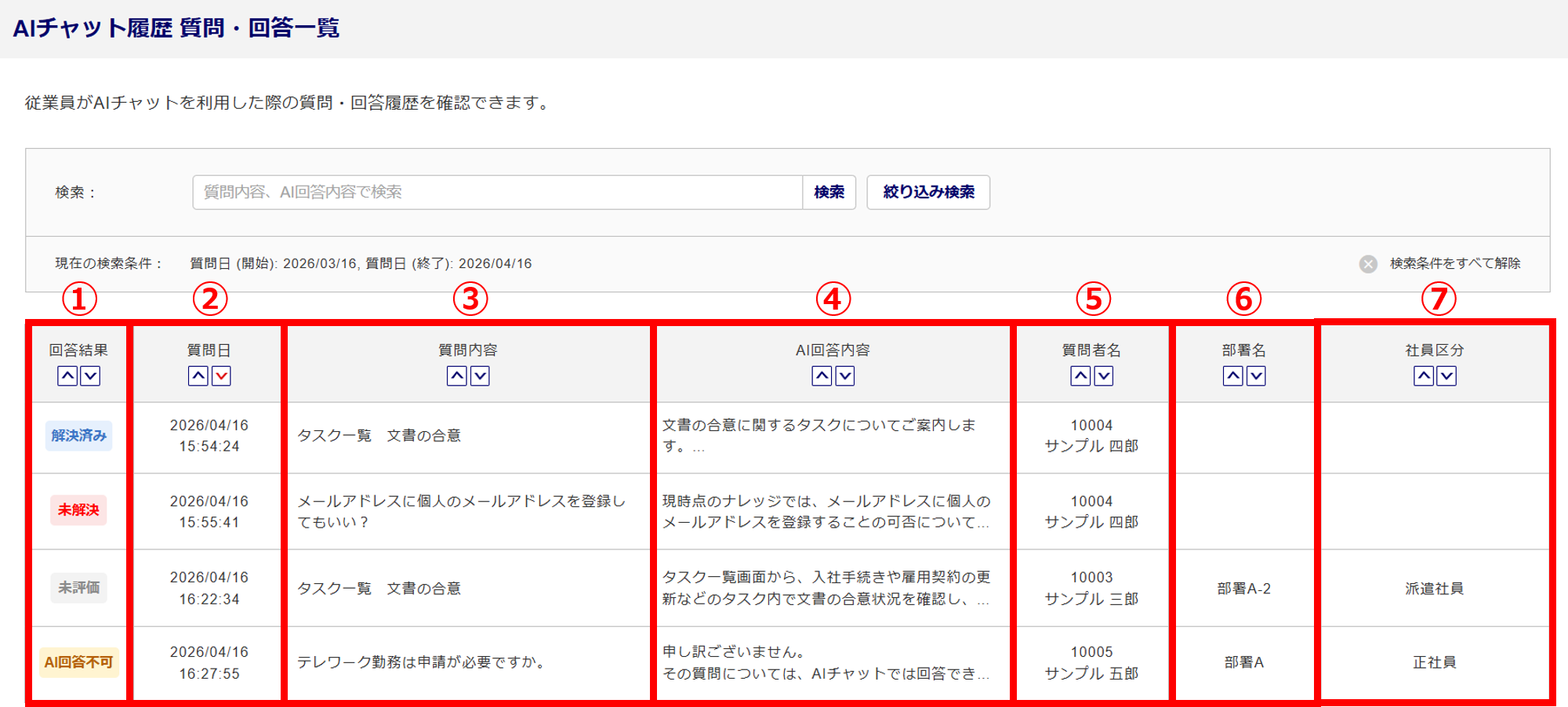Sort AI回答内容 column descending

pyautogui.click(x=845, y=376)
